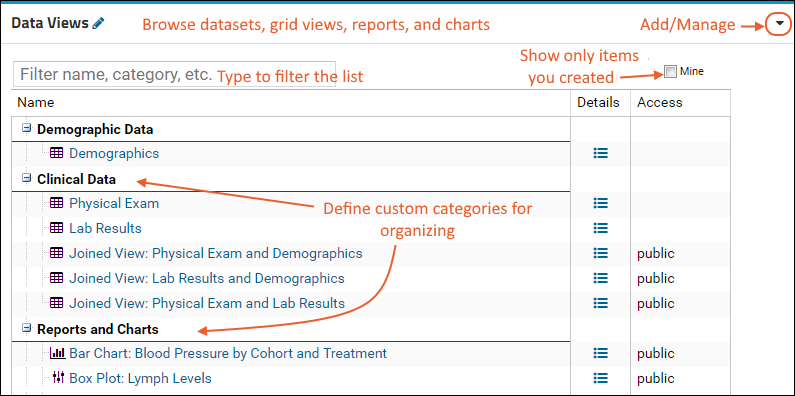Open details icon for Demographics row
This screenshot has height=396, width=795.
pos(600,153)
